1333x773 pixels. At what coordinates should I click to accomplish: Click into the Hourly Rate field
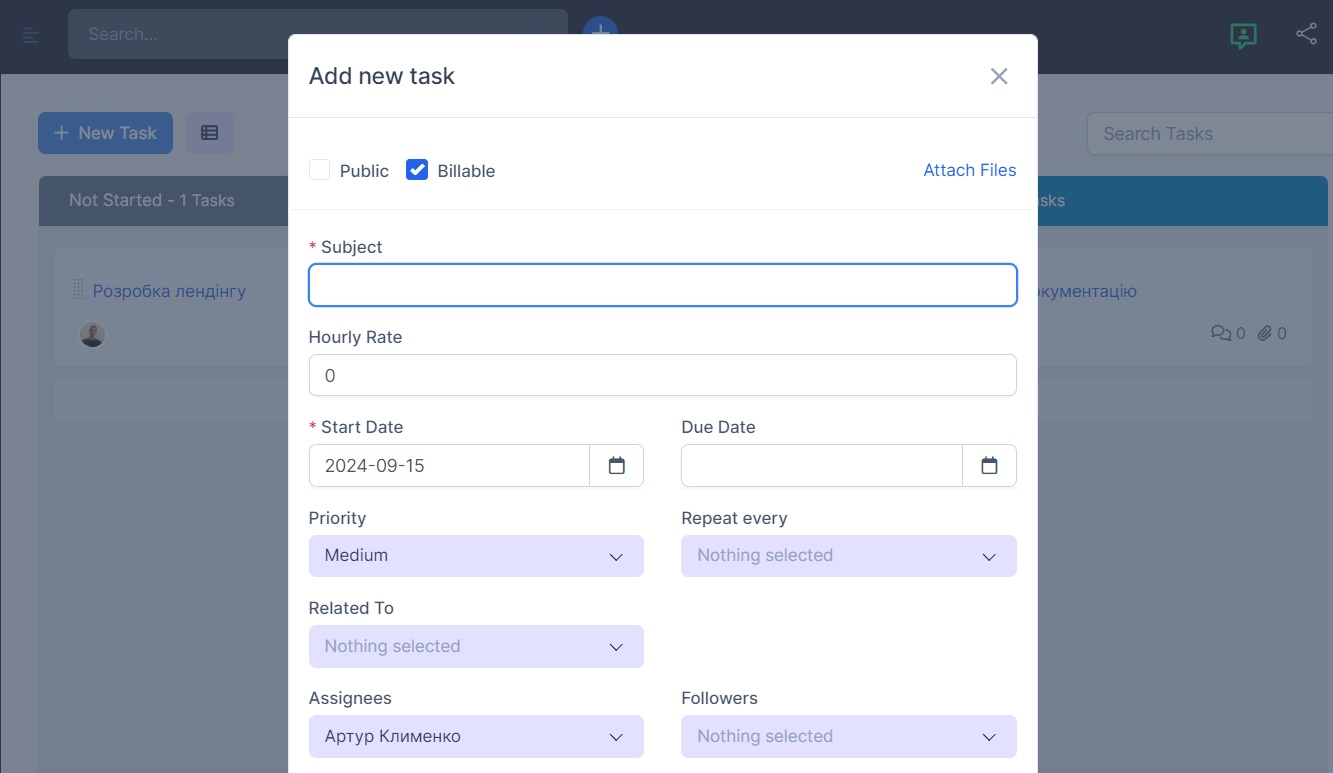pos(662,375)
